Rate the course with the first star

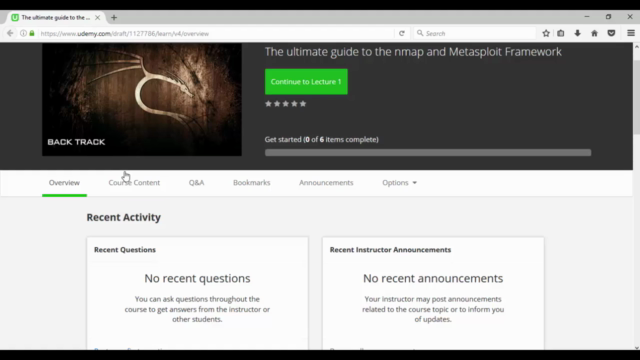tap(268, 104)
